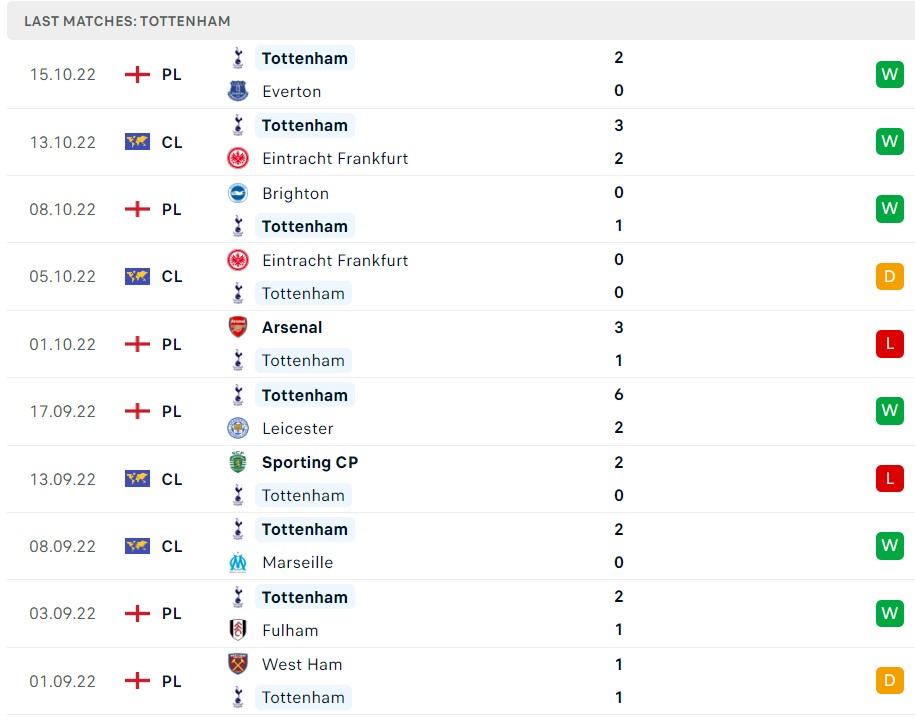Click the Sporting CP crest
Image resolution: width=915 pixels, height=722 pixels.
tap(238, 462)
